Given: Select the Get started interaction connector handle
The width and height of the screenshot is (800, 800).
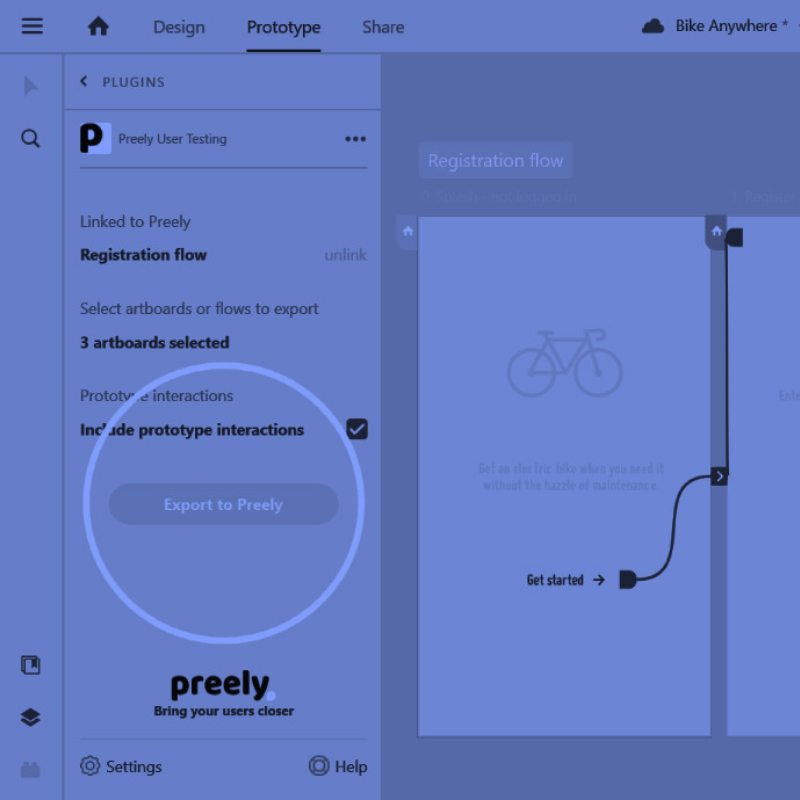Looking at the screenshot, I should [x=628, y=580].
